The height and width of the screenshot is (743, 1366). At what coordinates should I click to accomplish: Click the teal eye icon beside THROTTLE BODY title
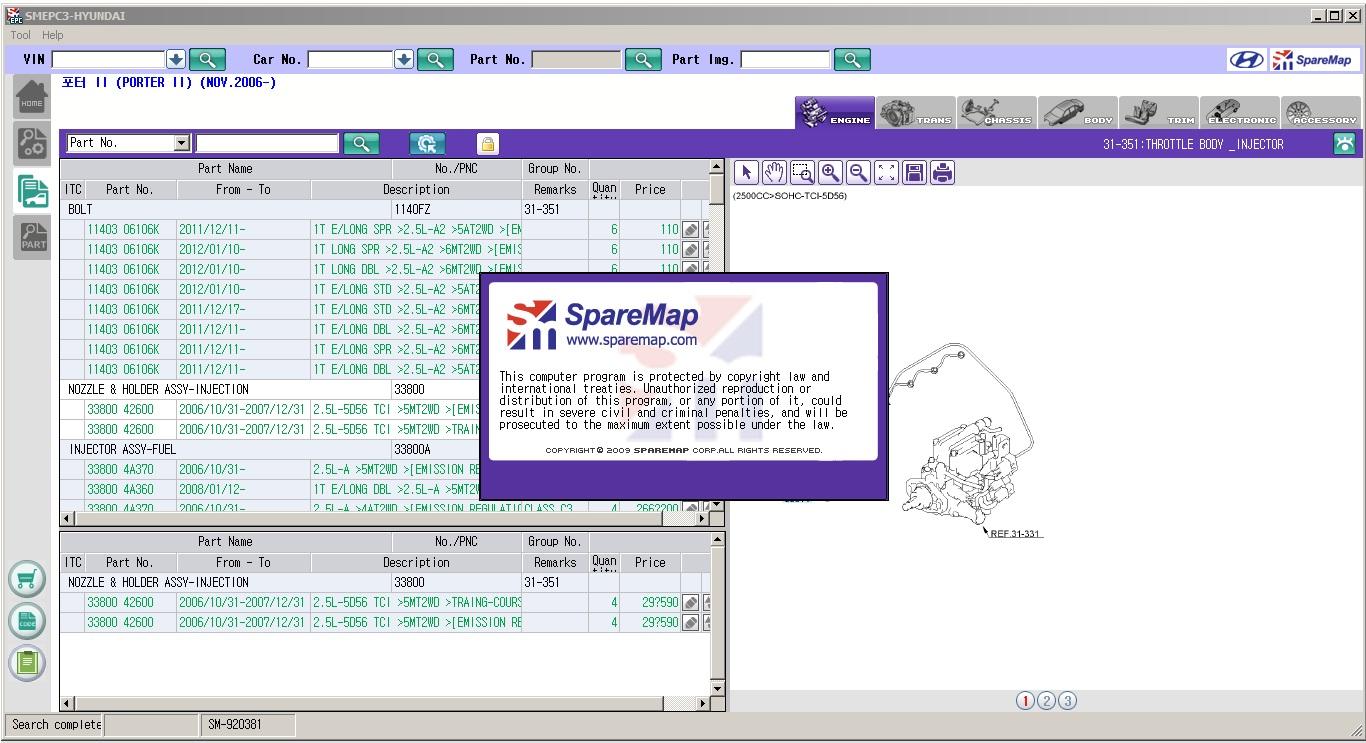(1344, 144)
